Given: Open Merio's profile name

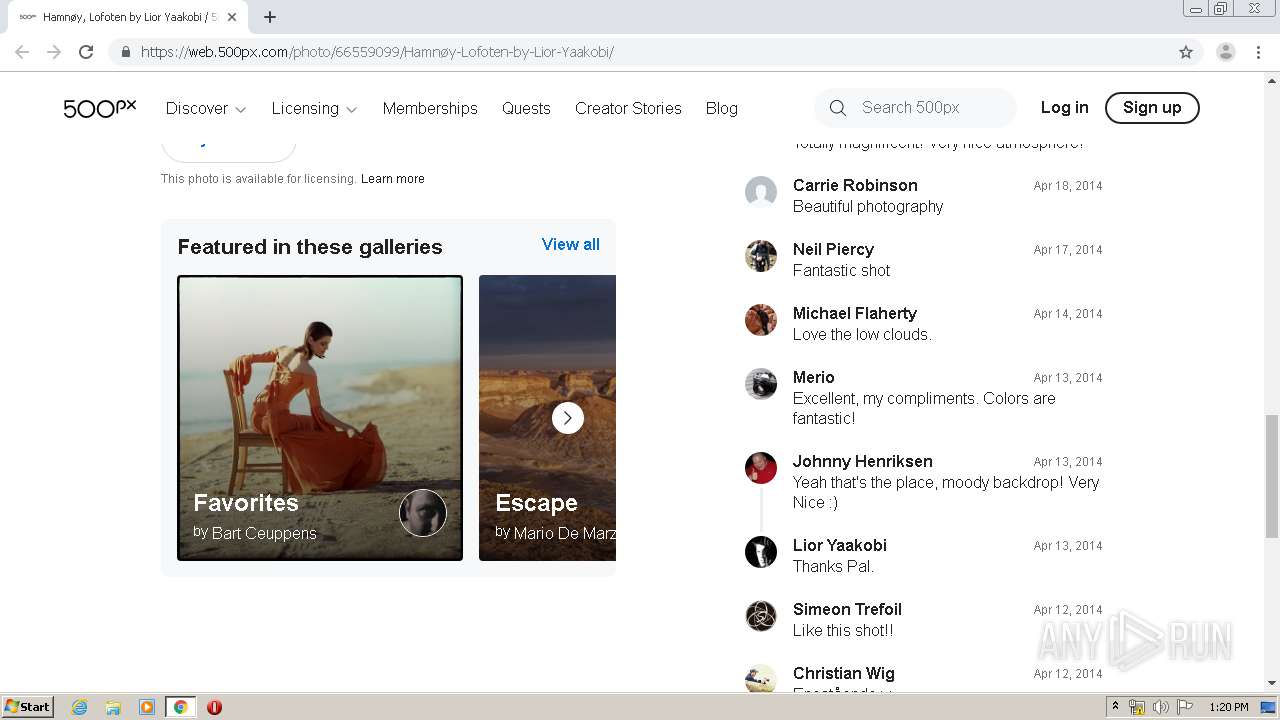Looking at the screenshot, I should [x=814, y=377].
